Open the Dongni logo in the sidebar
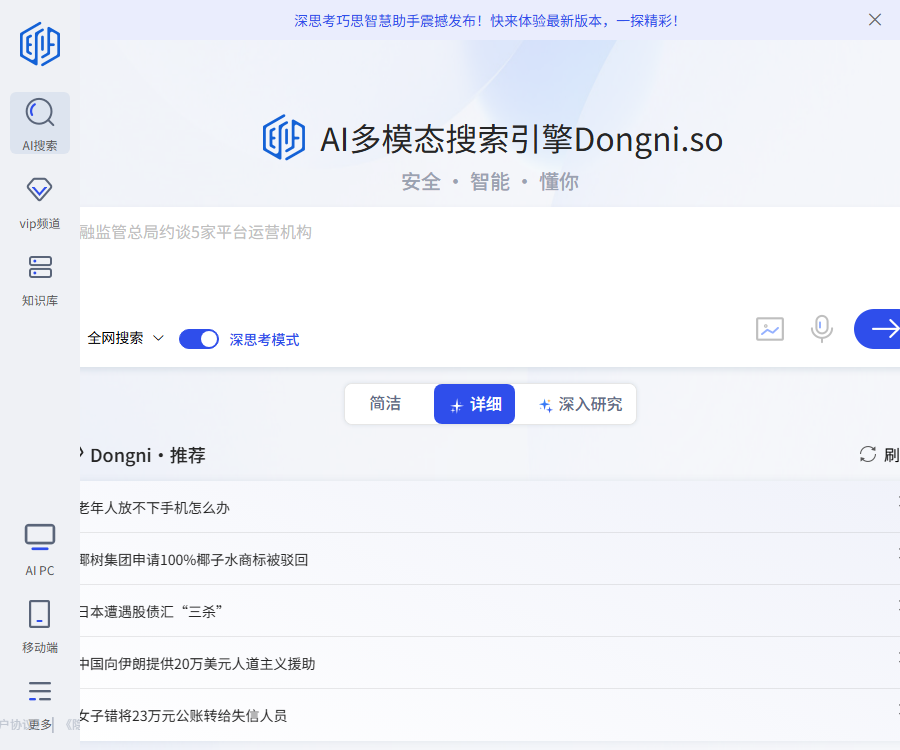 point(40,44)
